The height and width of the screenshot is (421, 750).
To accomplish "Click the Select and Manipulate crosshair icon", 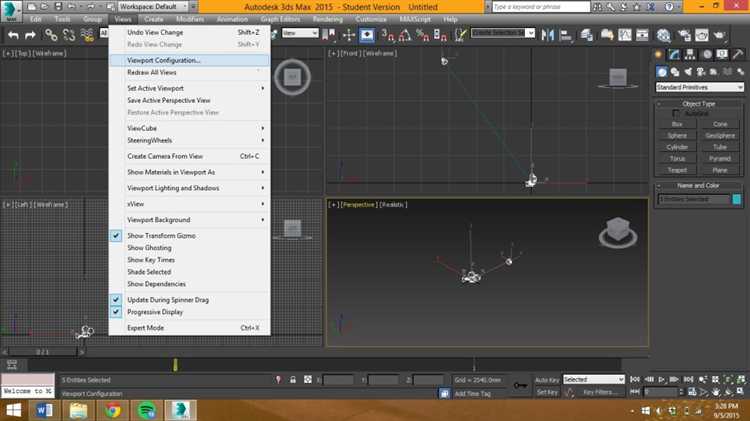I will click(x=349, y=34).
